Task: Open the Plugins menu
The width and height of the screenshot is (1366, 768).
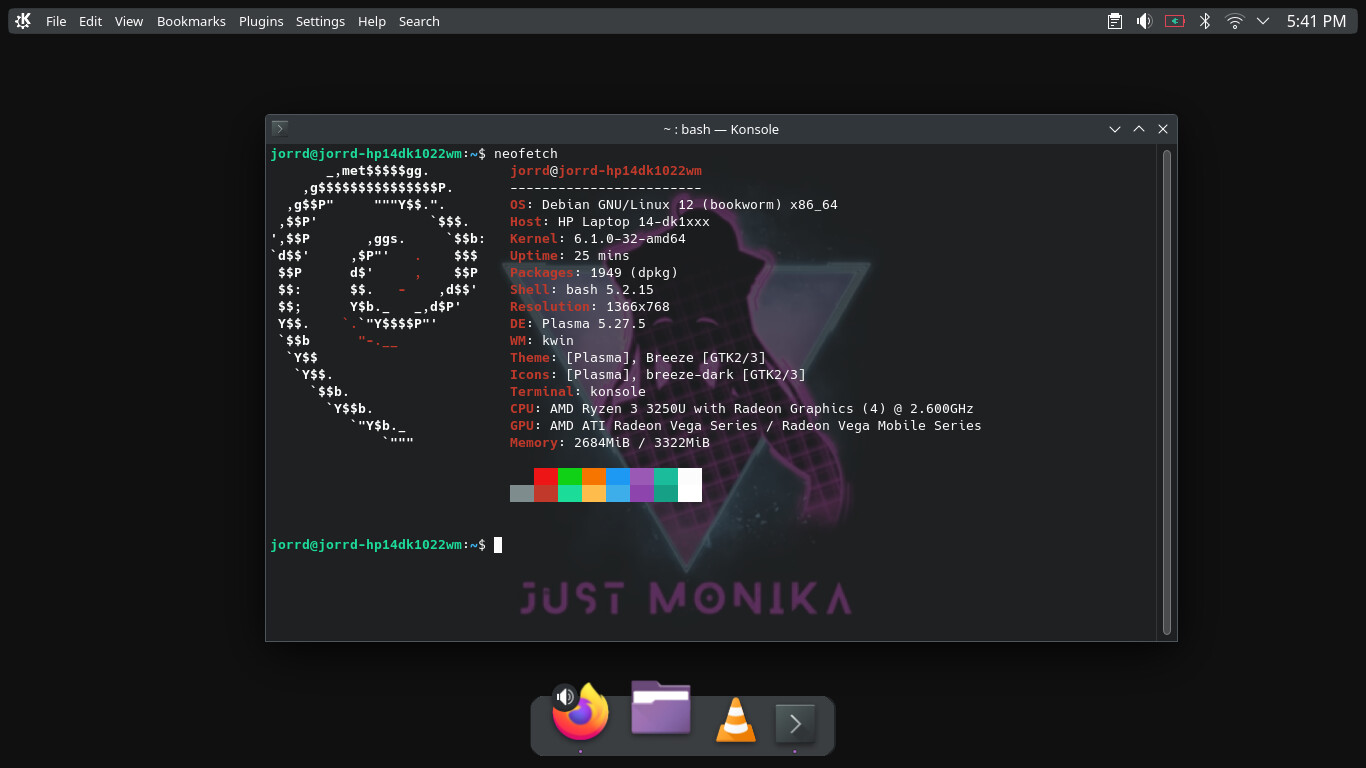Action: [261, 21]
